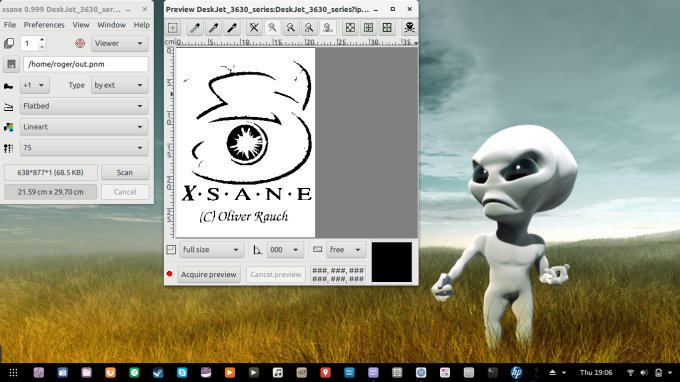Click the Wi-Fi icon in system tray
The height and width of the screenshot is (382, 680).
(x=631, y=372)
